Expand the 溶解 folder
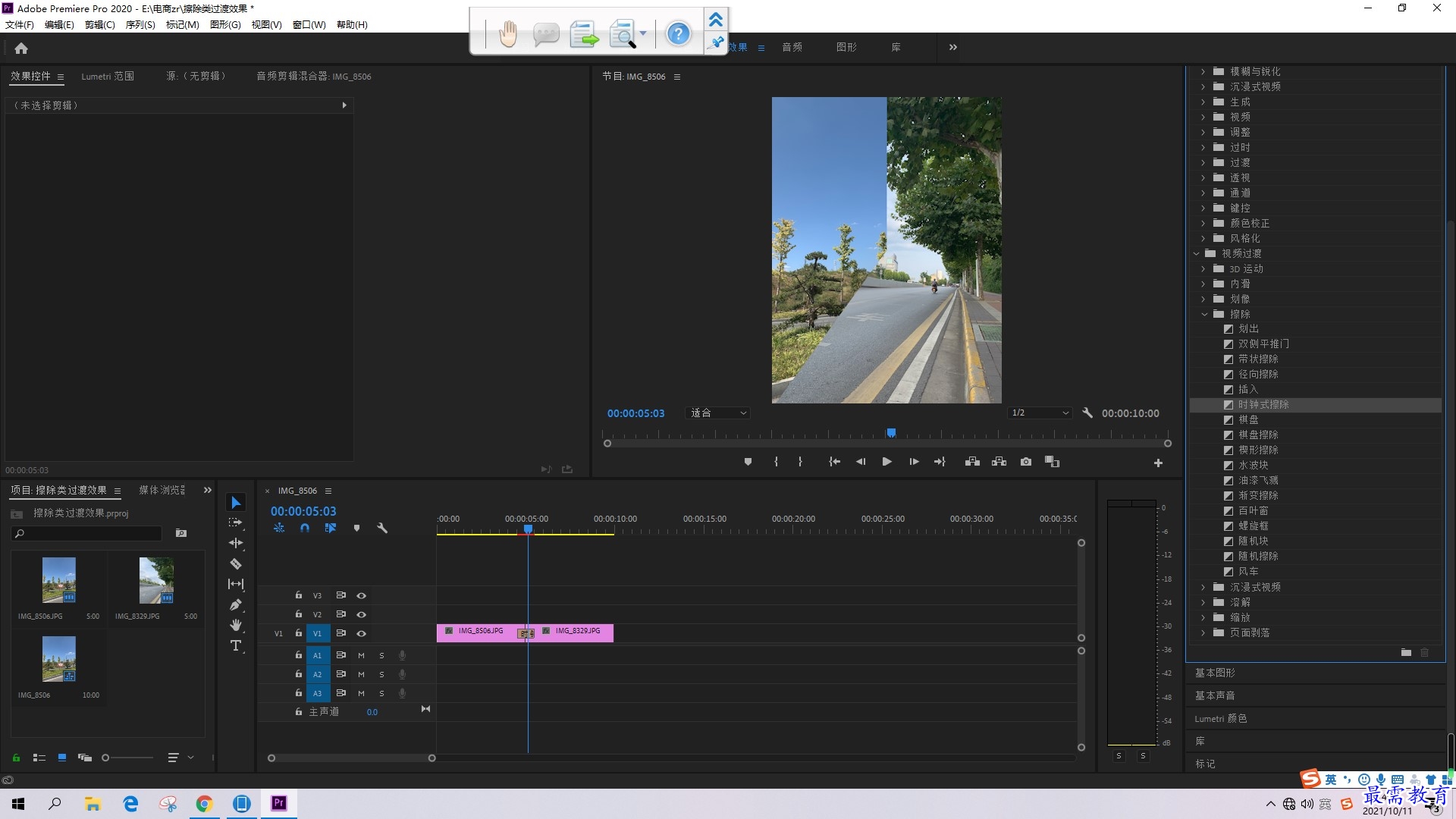Viewport: 1456px width, 819px height. 1203,603
